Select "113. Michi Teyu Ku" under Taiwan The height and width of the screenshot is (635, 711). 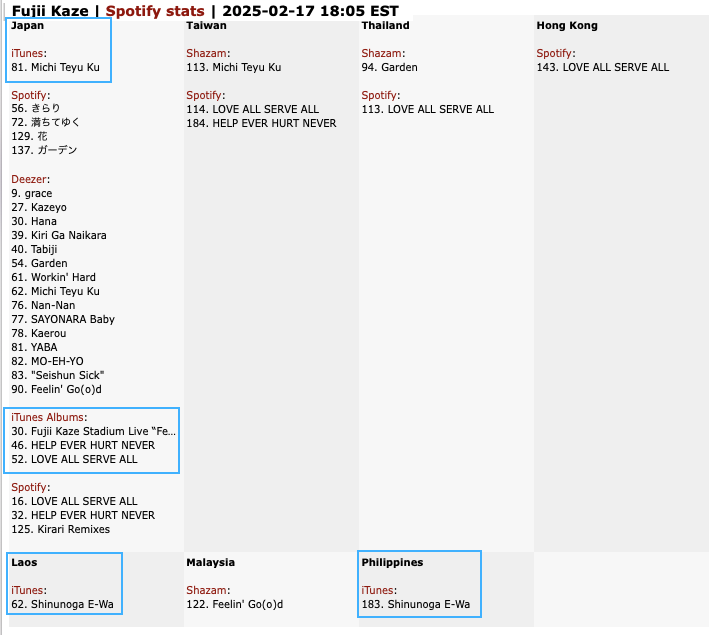coord(234,67)
